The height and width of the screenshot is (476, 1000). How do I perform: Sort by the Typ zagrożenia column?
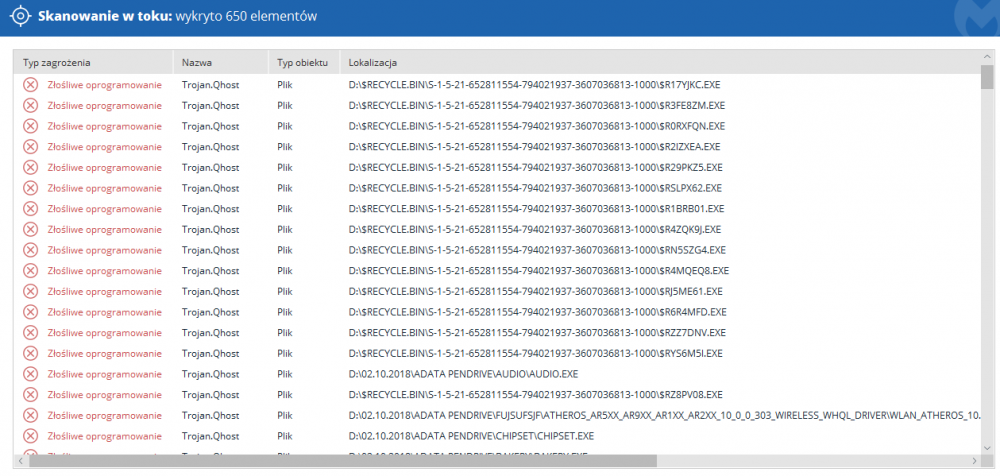tap(57, 63)
